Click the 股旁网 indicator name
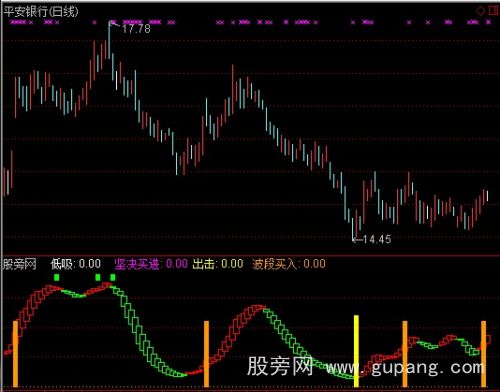Viewport: 500px width, 392px height. 20,264
